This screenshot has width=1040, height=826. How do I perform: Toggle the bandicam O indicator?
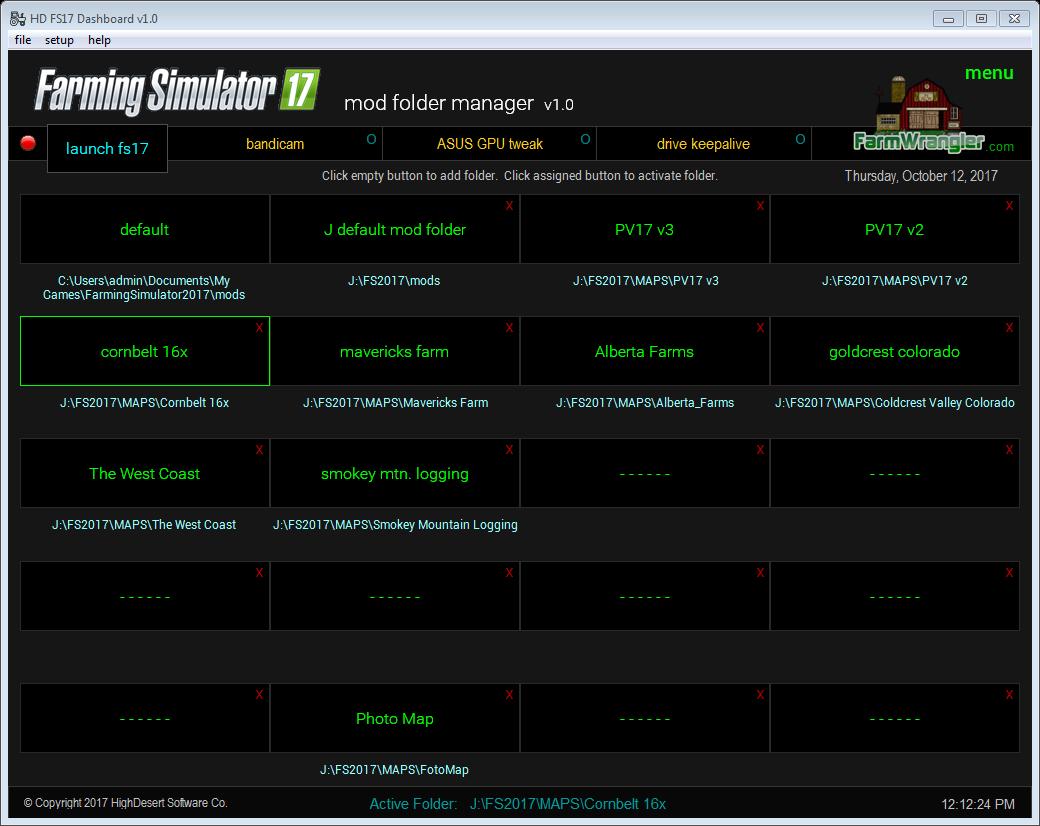click(371, 139)
